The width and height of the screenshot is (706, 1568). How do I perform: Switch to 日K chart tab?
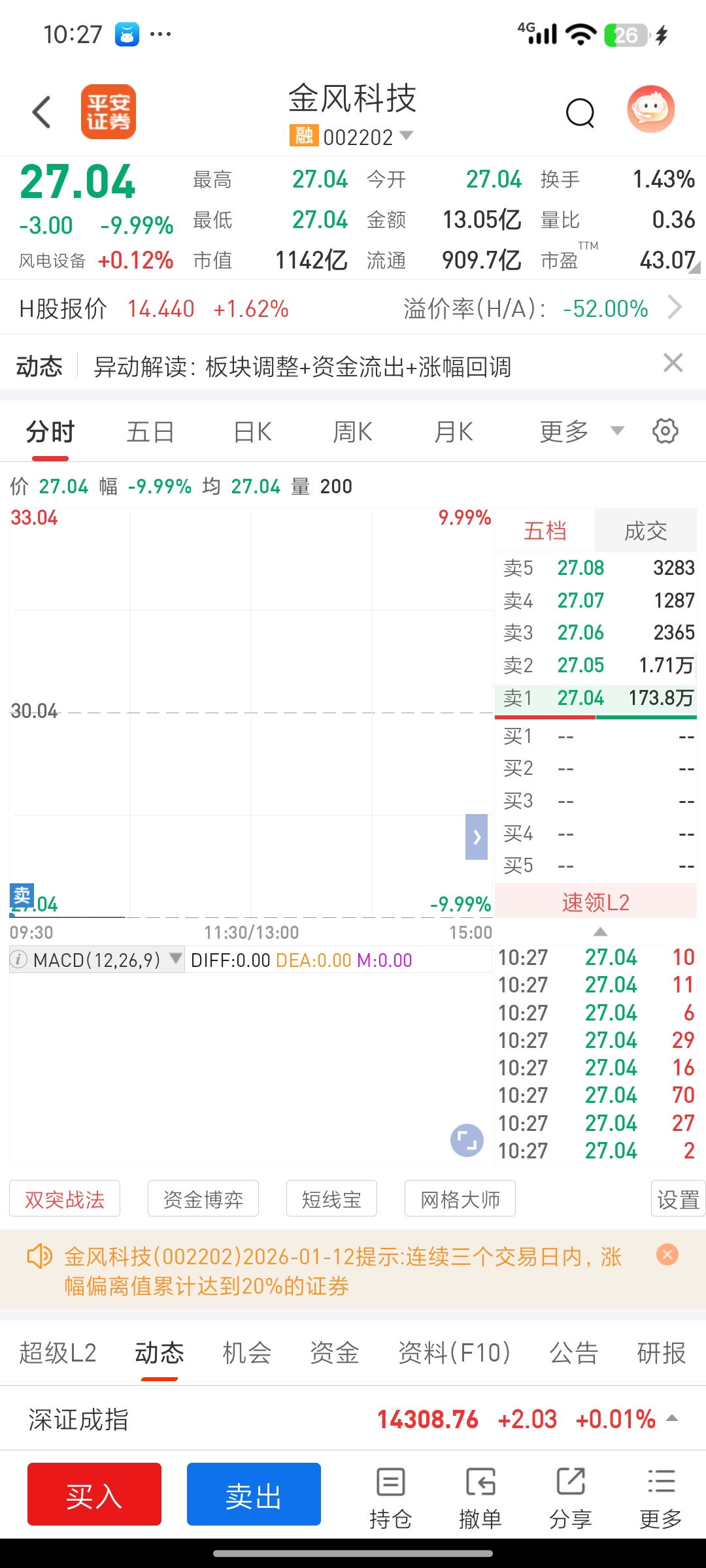pyautogui.click(x=252, y=432)
